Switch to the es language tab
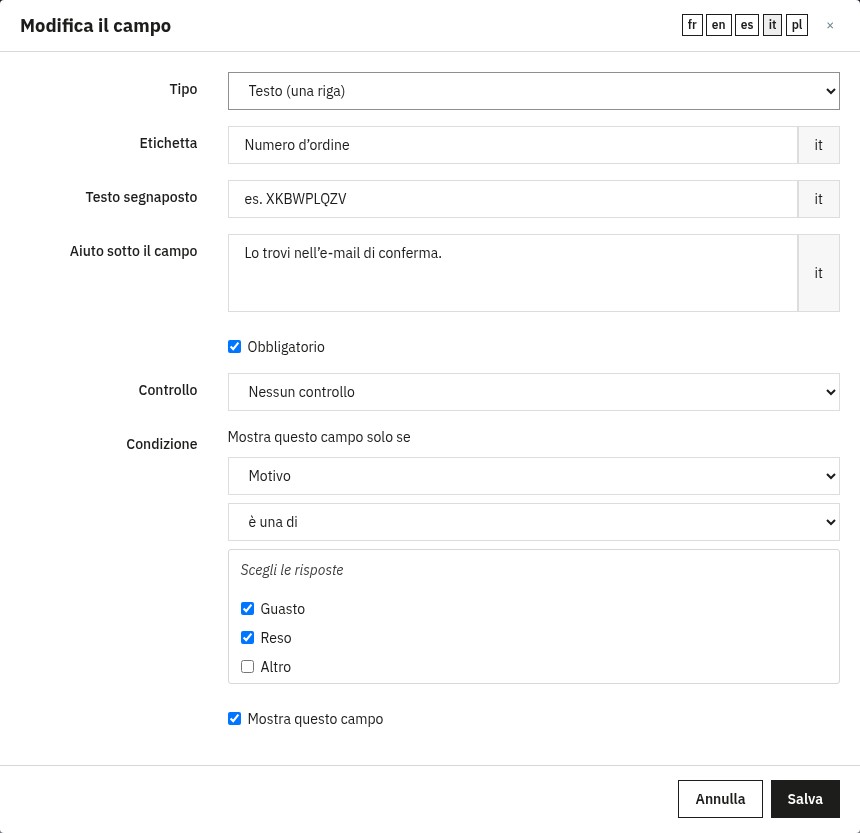 click(747, 25)
